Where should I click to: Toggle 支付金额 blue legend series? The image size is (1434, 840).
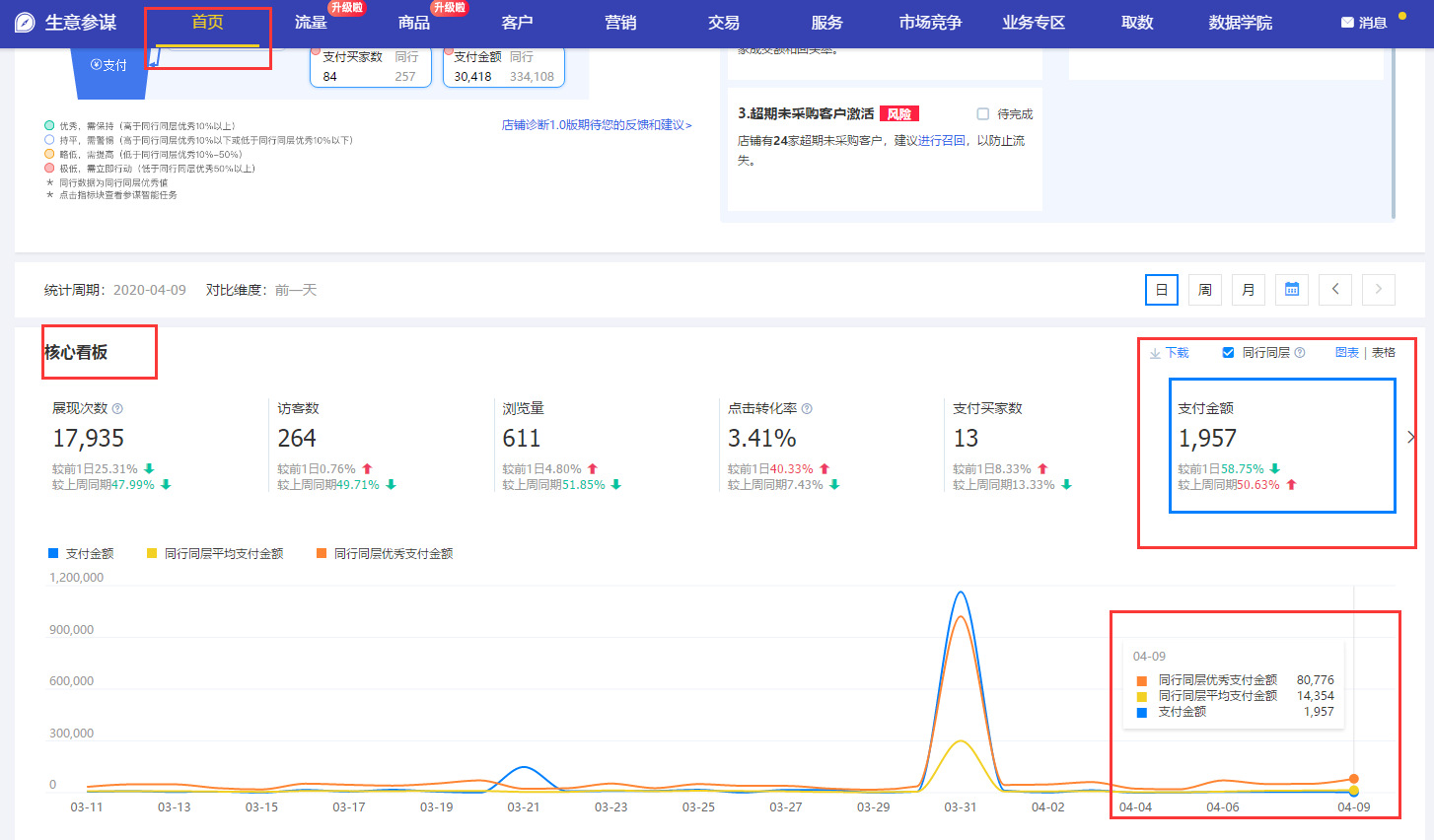pos(81,554)
